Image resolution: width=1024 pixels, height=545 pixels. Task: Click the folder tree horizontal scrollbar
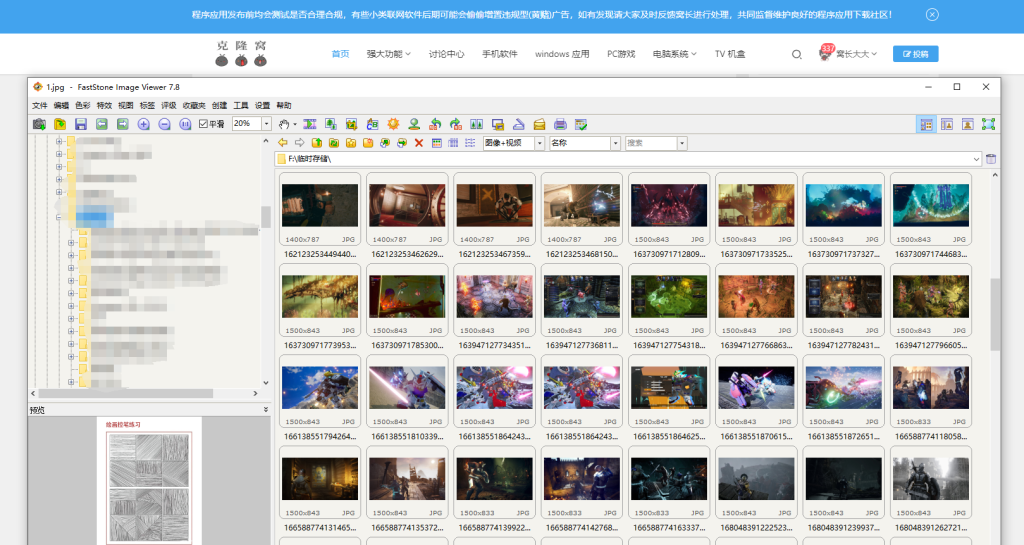point(125,394)
